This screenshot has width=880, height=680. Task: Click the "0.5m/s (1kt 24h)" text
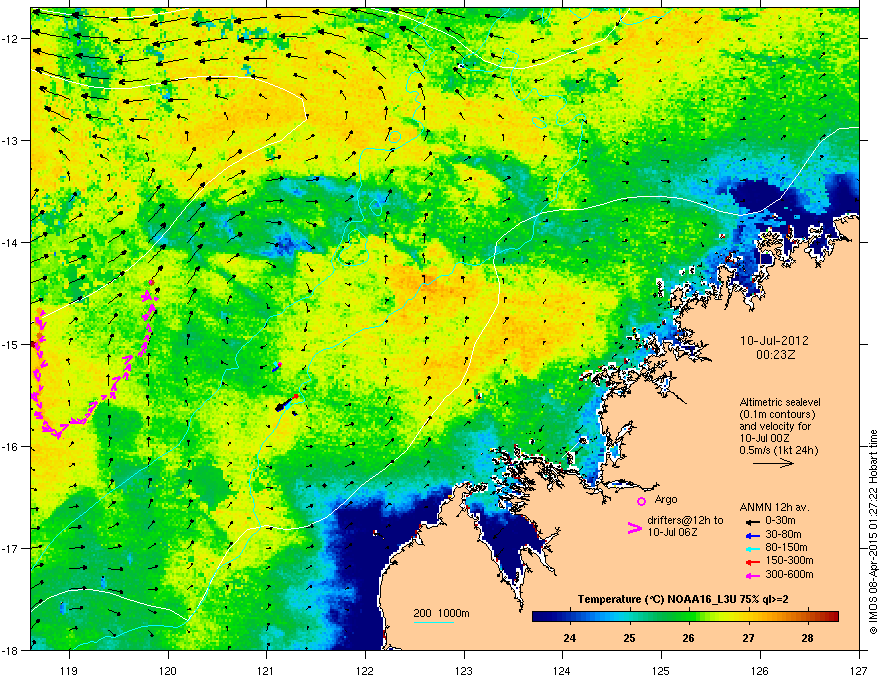tap(778, 450)
